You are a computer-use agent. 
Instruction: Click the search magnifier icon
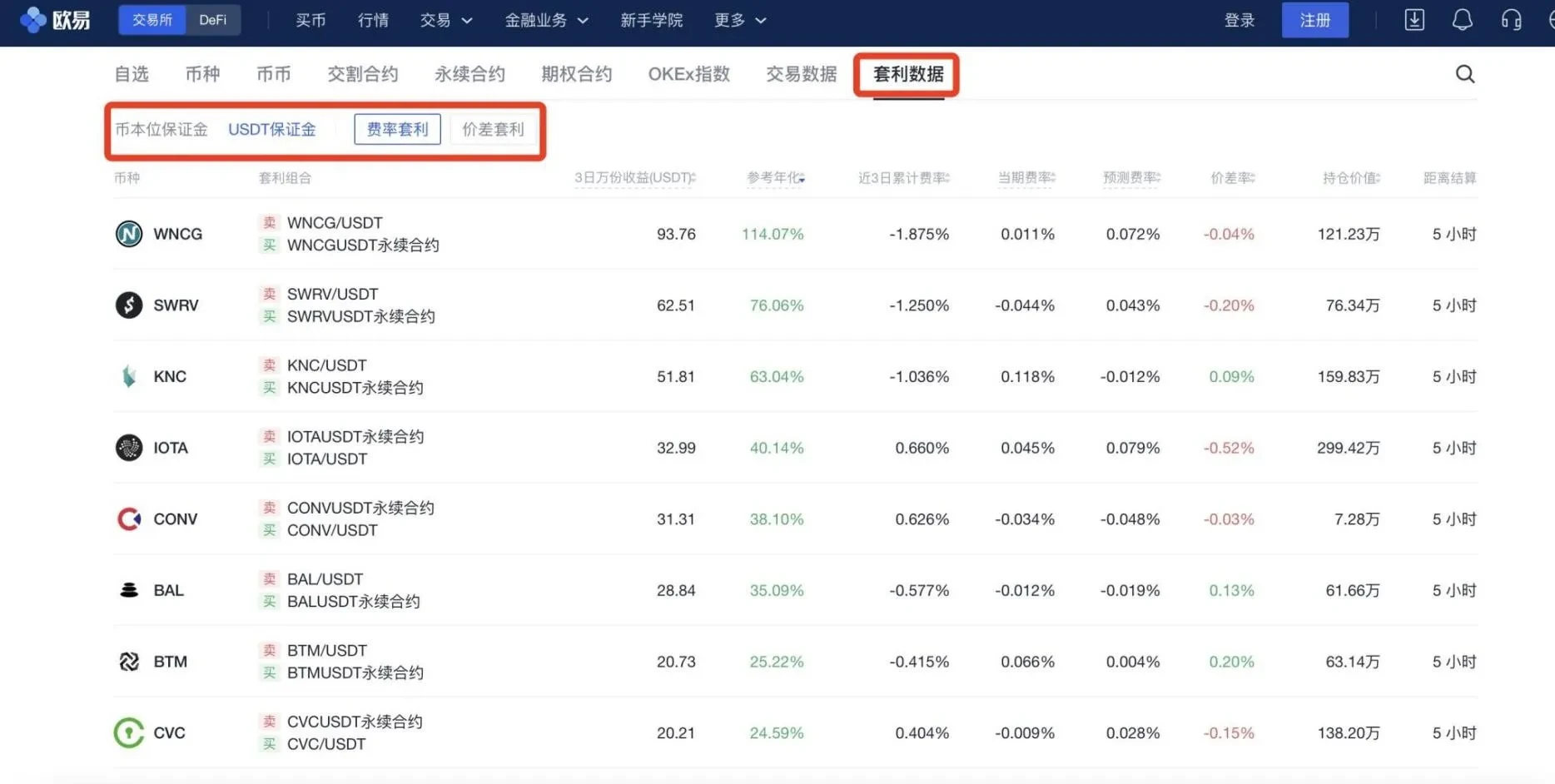(1464, 74)
